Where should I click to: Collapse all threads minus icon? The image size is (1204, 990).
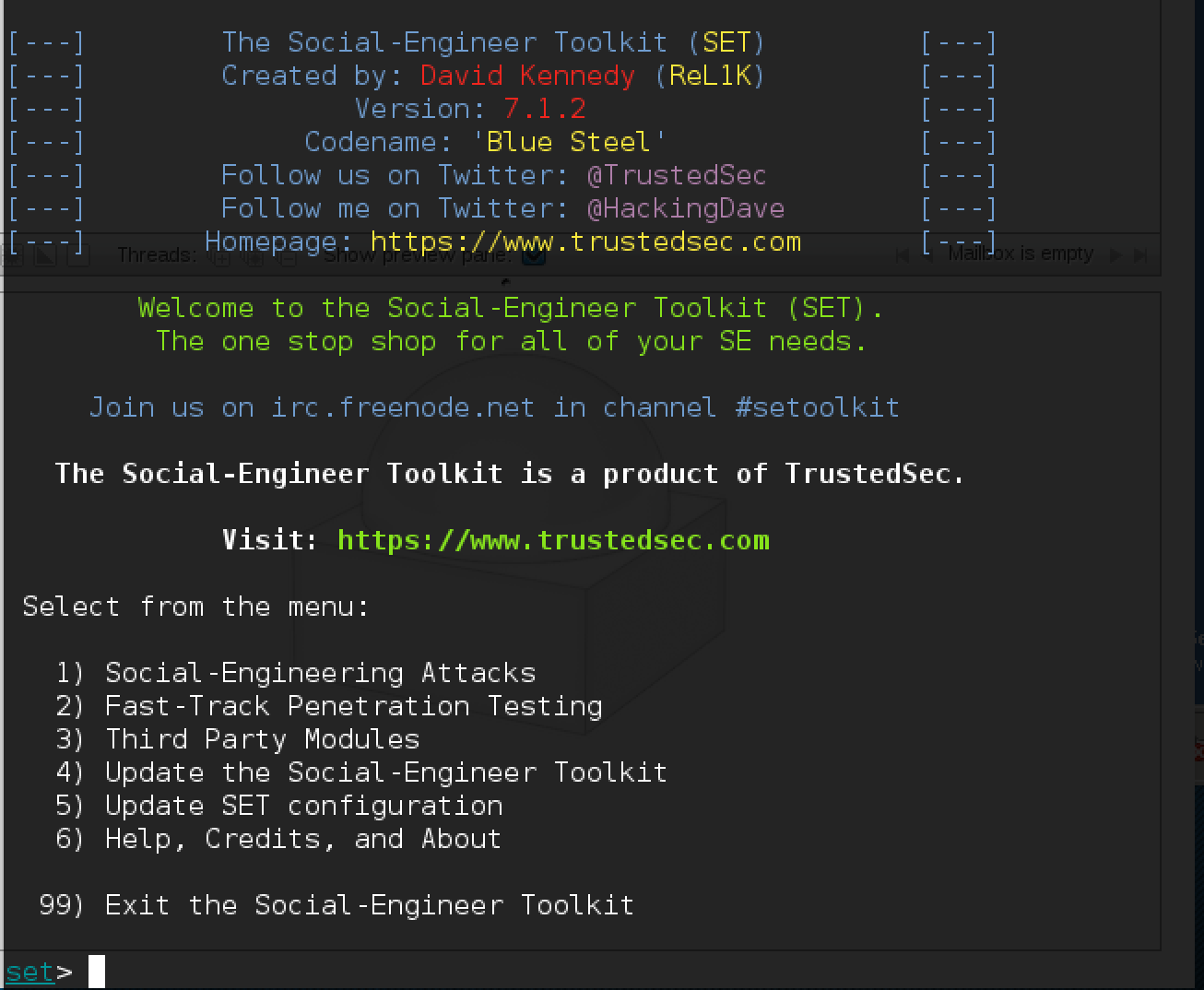coord(287,257)
